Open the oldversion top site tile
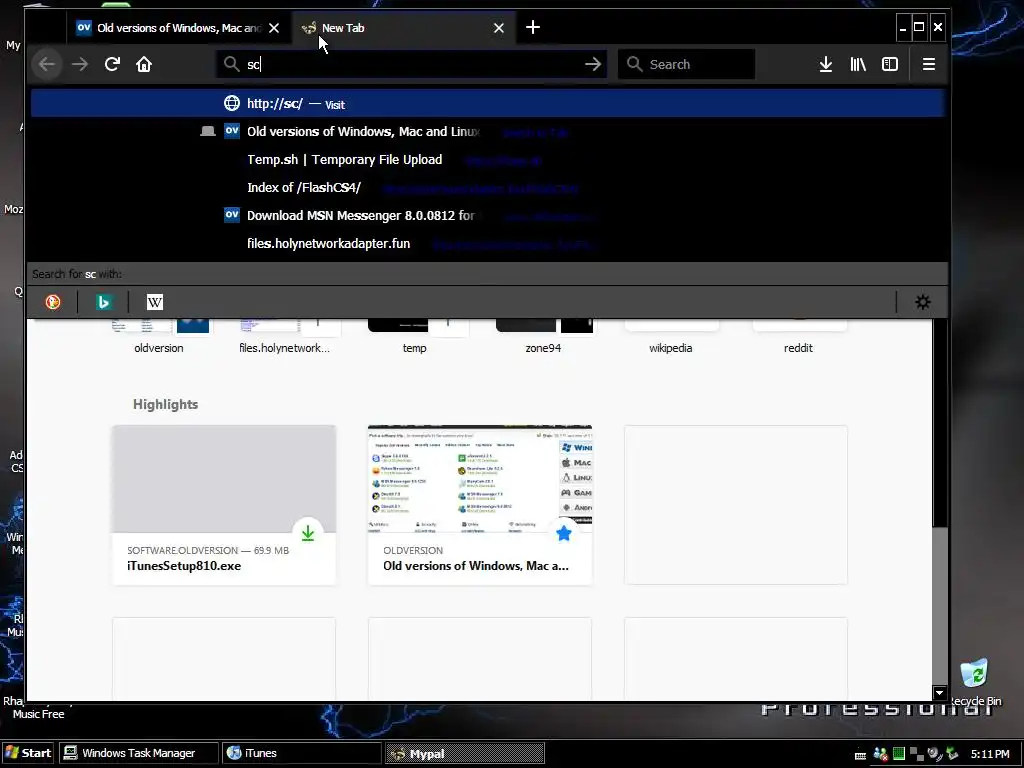This screenshot has height=768, width=1024. pos(159,337)
